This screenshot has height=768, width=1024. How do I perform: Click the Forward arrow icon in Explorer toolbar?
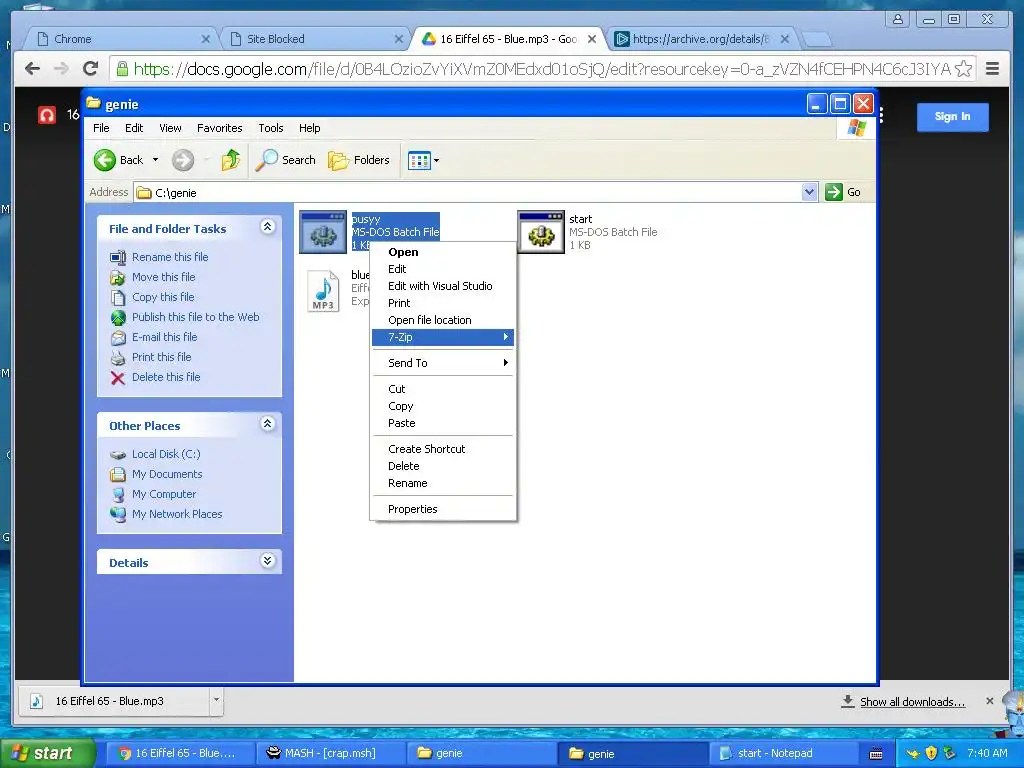tap(183, 160)
